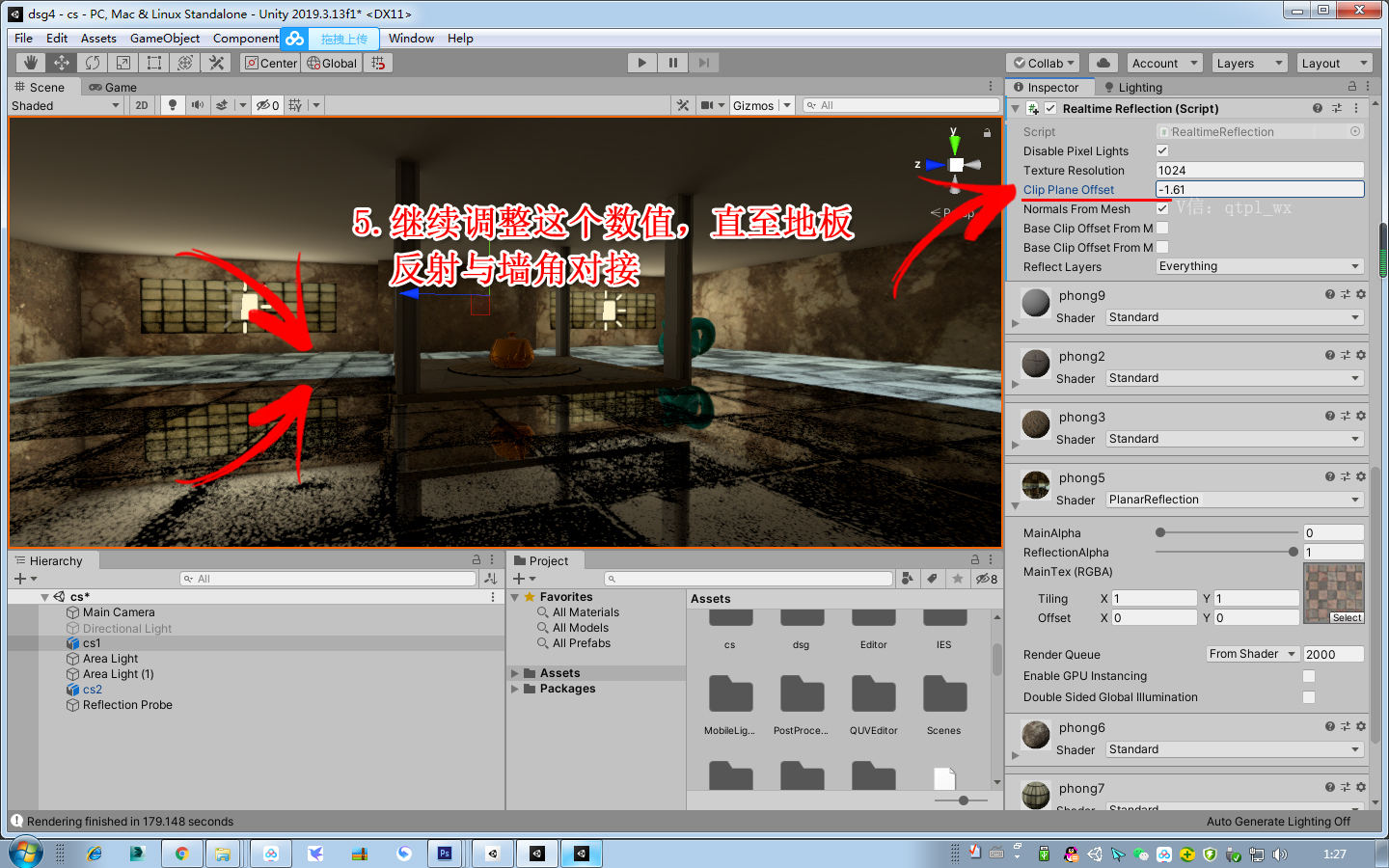This screenshot has width=1389, height=868.
Task: Toggle scene lighting bulb icon
Action: [173, 105]
